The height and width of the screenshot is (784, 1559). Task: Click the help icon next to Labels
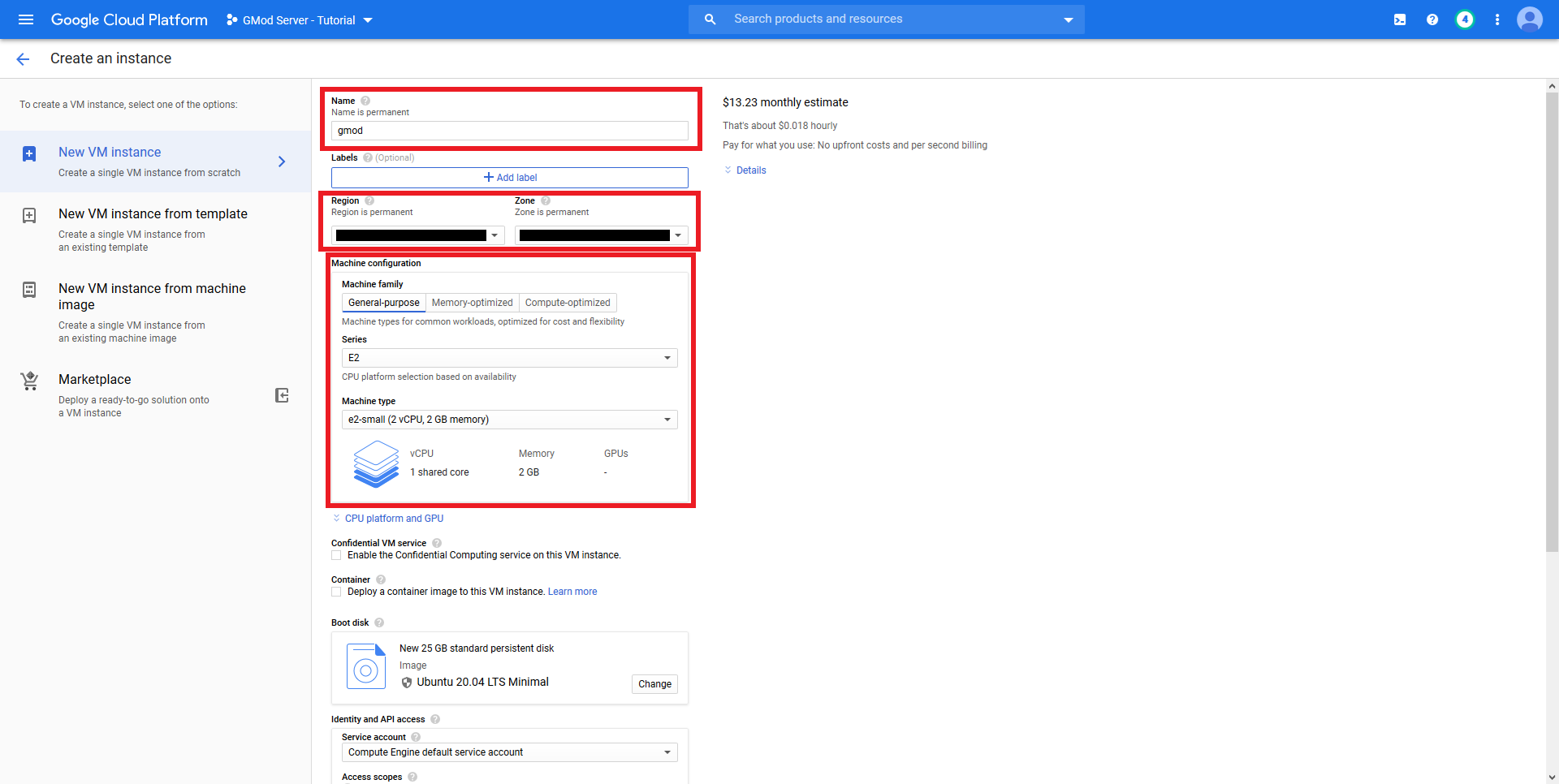point(368,157)
